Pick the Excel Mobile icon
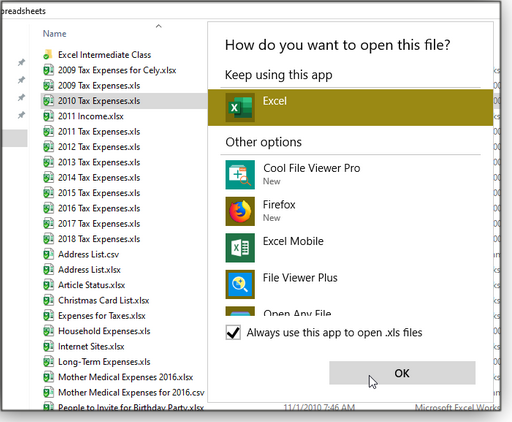 click(240, 248)
